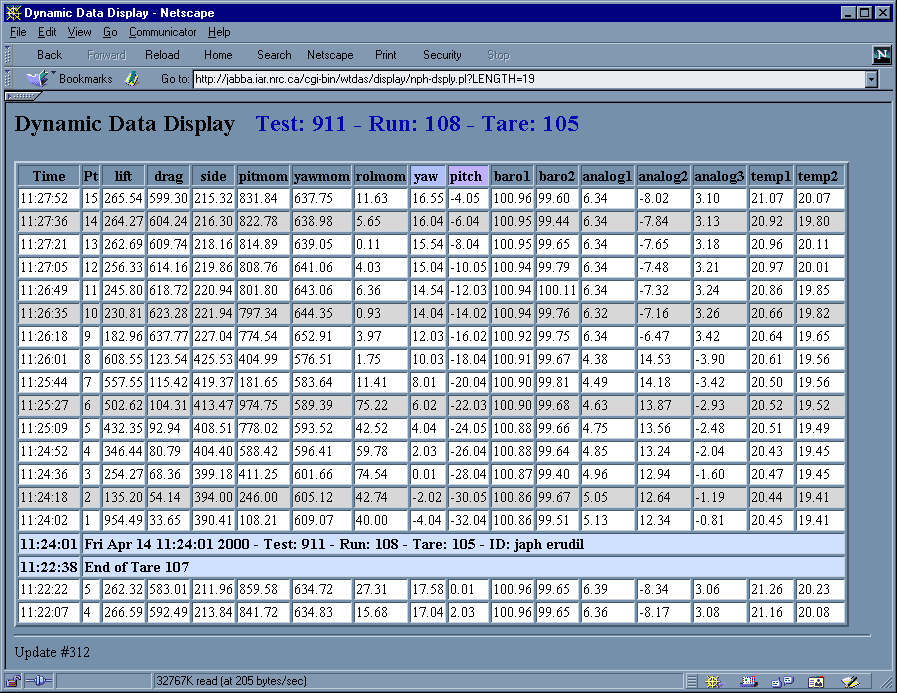Click the pitch value -32.04
Viewport: 897px width, 693px height.
[468, 521]
